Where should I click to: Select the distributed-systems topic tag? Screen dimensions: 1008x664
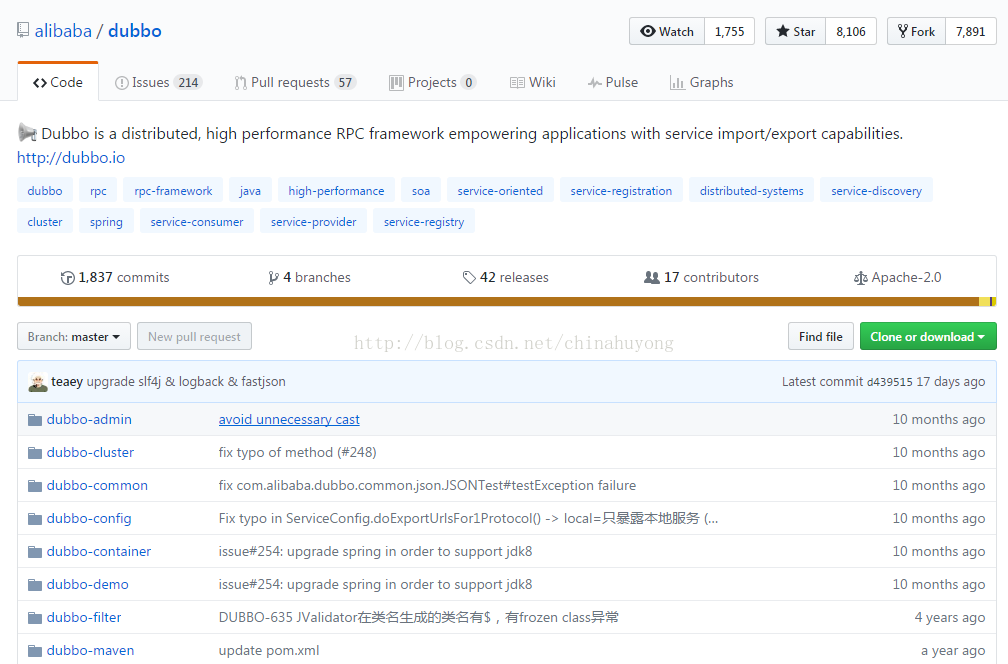click(x=752, y=190)
